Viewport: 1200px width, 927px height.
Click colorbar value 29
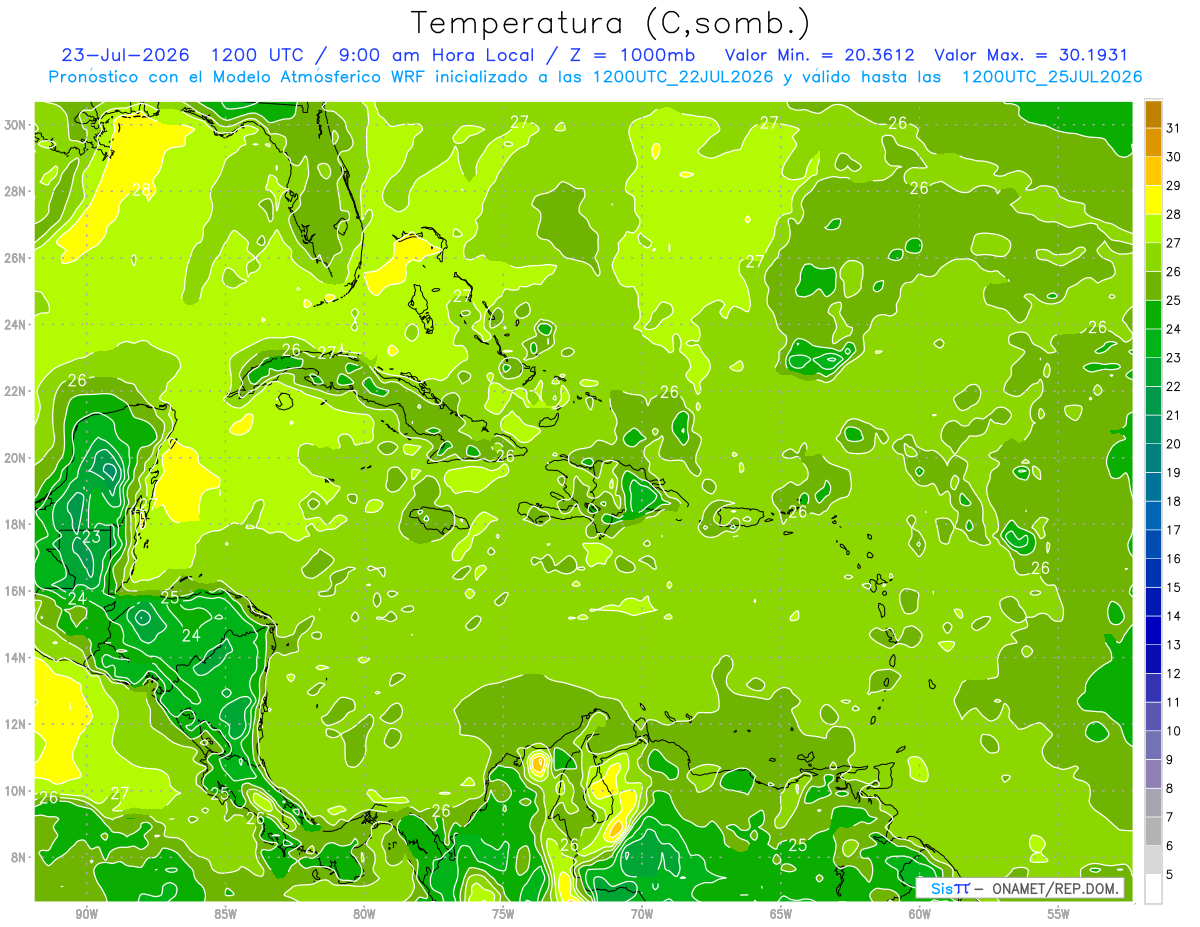[1174, 186]
